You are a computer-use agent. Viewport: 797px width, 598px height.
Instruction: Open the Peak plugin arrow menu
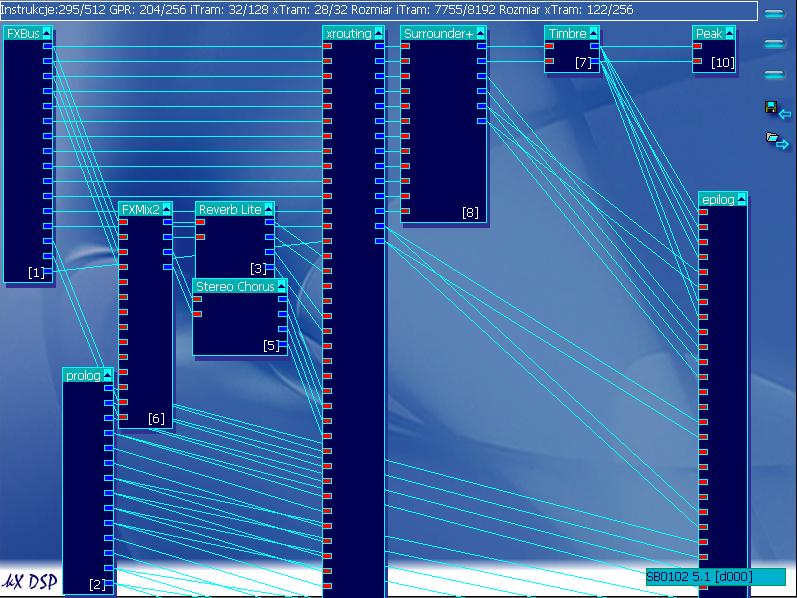[729, 34]
